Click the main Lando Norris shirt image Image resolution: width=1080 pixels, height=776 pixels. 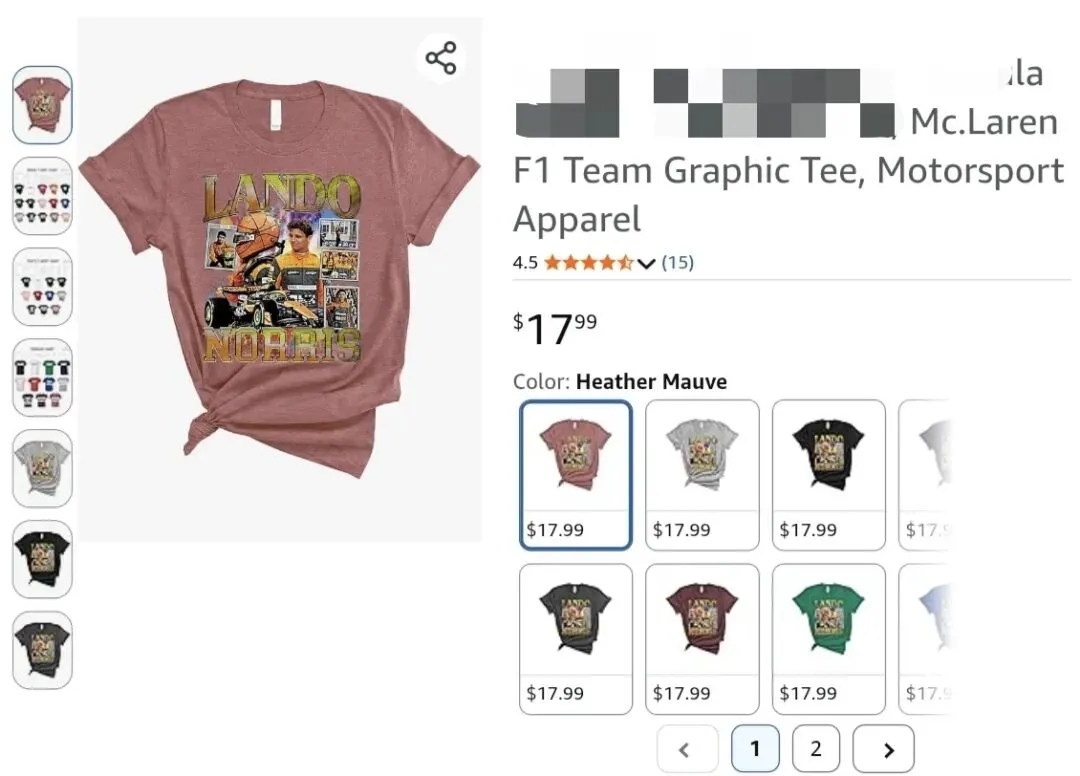[280, 280]
